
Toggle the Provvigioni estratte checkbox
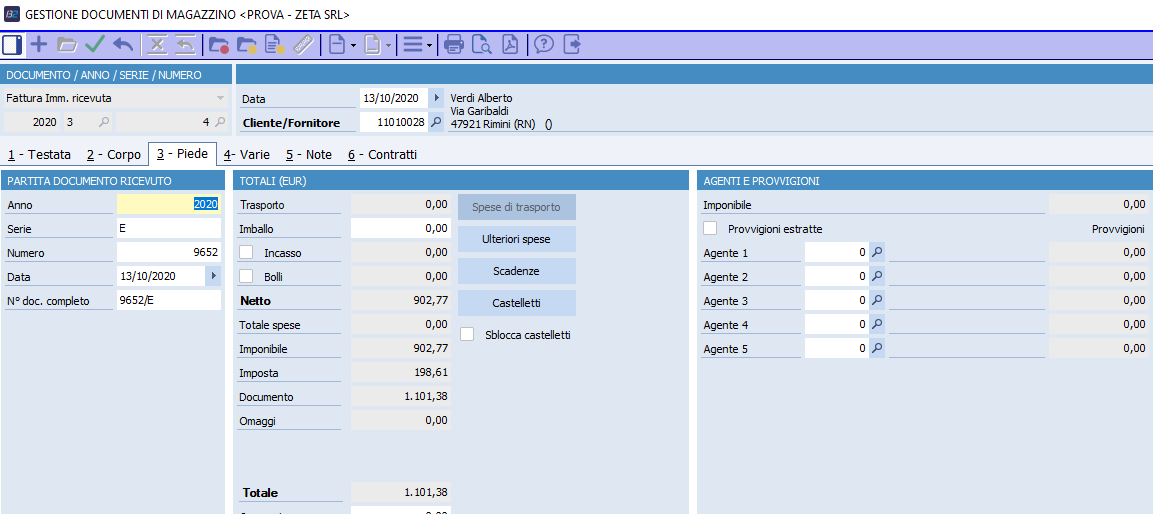pos(711,229)
